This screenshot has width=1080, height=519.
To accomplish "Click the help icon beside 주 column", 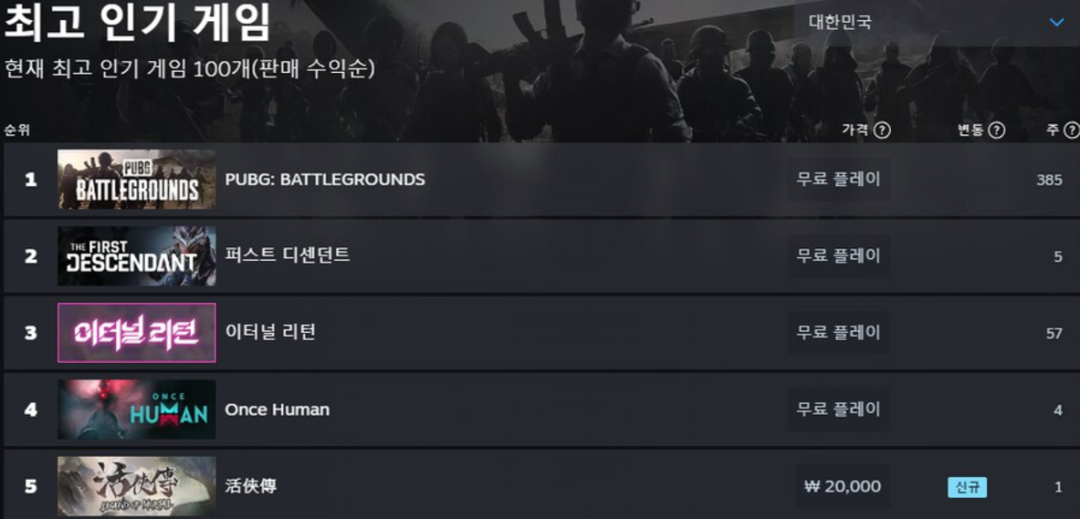I will pyautogui.click(x=1072, y=130).
